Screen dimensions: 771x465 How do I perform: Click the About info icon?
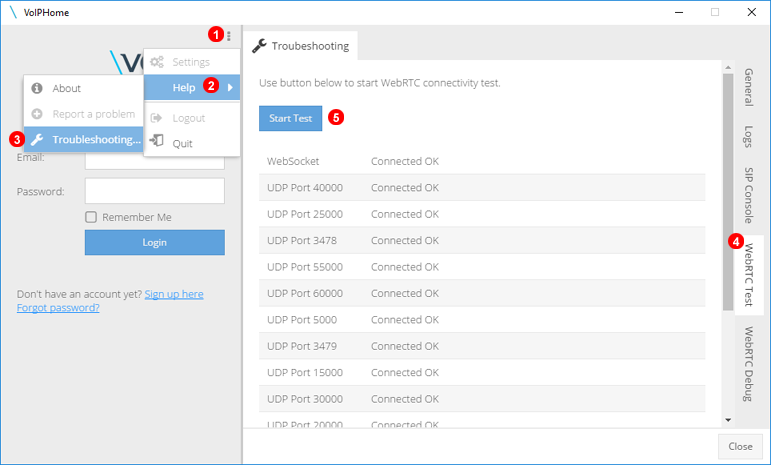[37, 88]
